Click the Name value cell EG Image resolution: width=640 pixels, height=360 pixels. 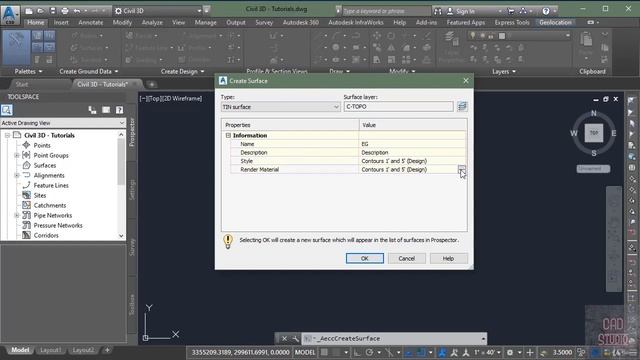(x=412, y=144)
